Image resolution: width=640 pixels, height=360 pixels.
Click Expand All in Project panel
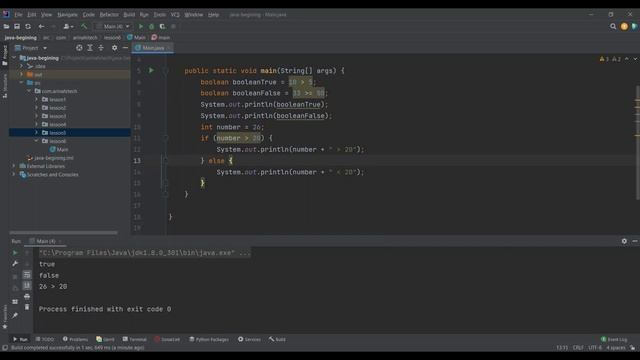pyautogui.click(x=90, y=48)
